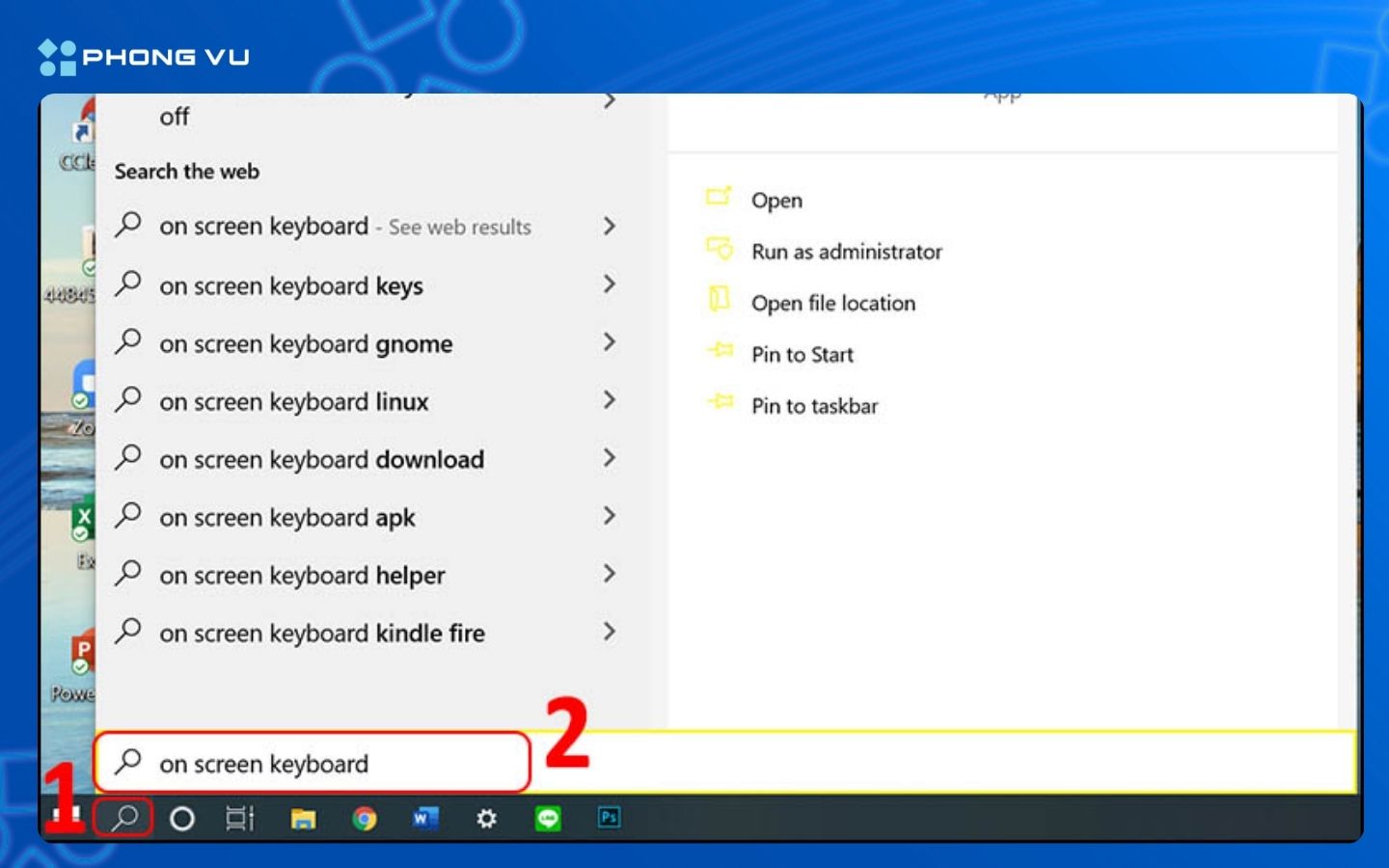Viewport: 1389px width, 868px height.
Task: Open Google Chrome from the taskbar
Action: click(364, 819)
